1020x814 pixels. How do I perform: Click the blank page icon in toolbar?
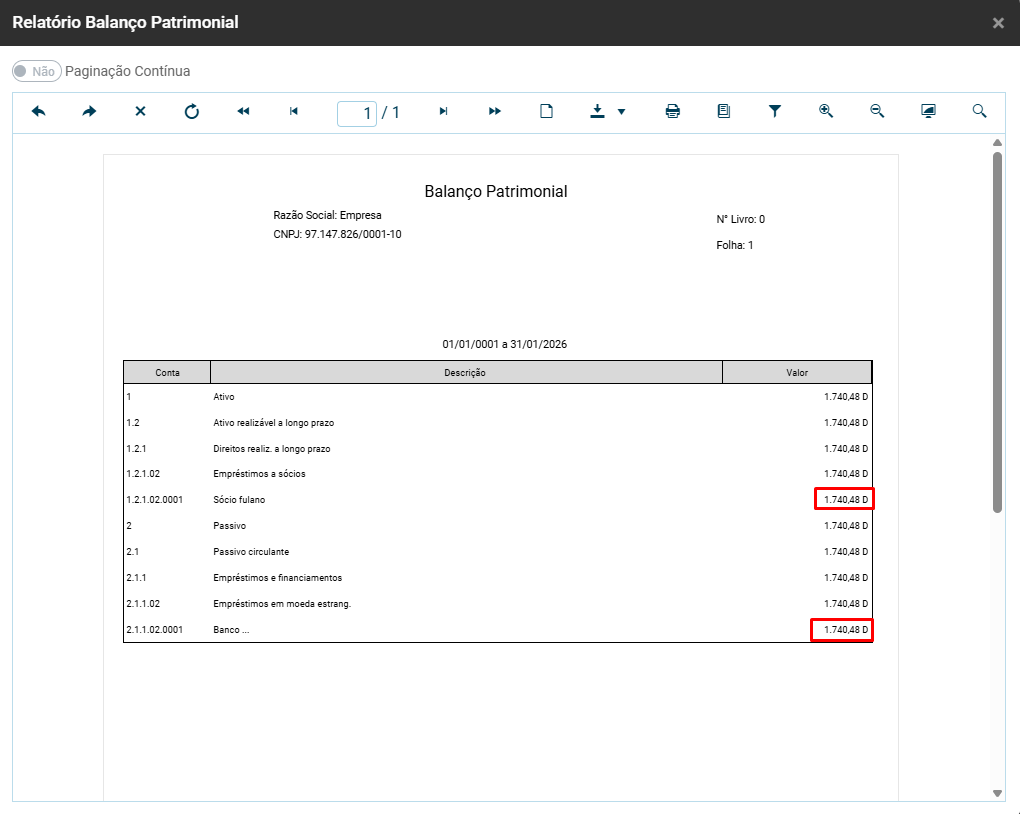[x=546, y=111]
